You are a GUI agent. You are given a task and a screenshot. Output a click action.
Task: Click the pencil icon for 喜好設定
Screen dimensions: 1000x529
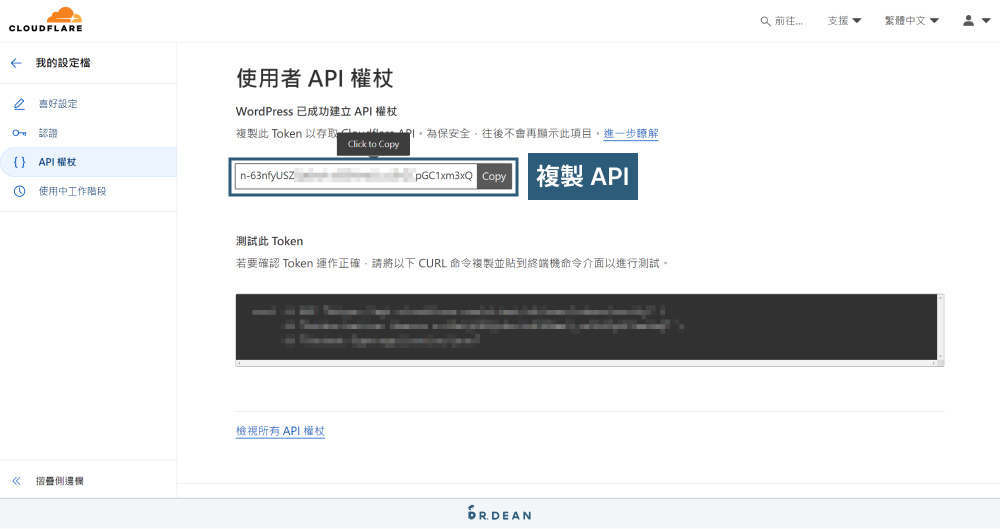click(19, 103)
